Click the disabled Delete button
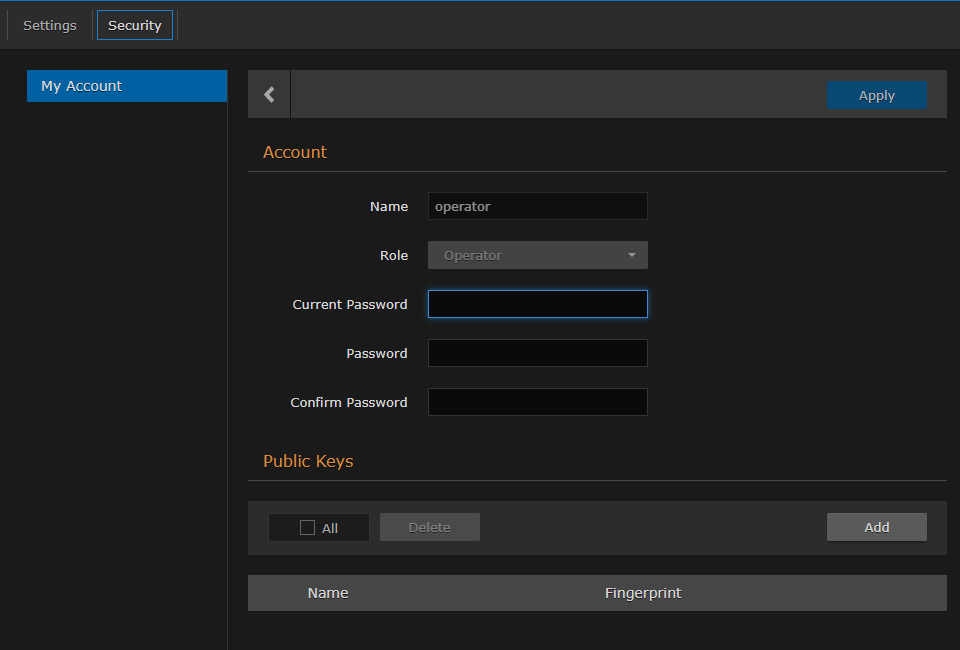Image resolution: width=960 pixels, height=650 pixels. pyautogui.click(x=429, y=527)
